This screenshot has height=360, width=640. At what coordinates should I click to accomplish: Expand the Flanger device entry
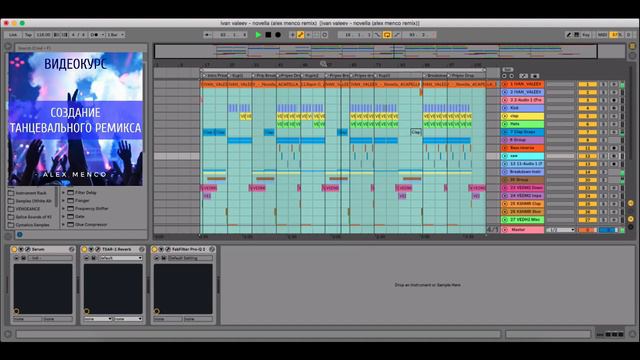[64, 200]
